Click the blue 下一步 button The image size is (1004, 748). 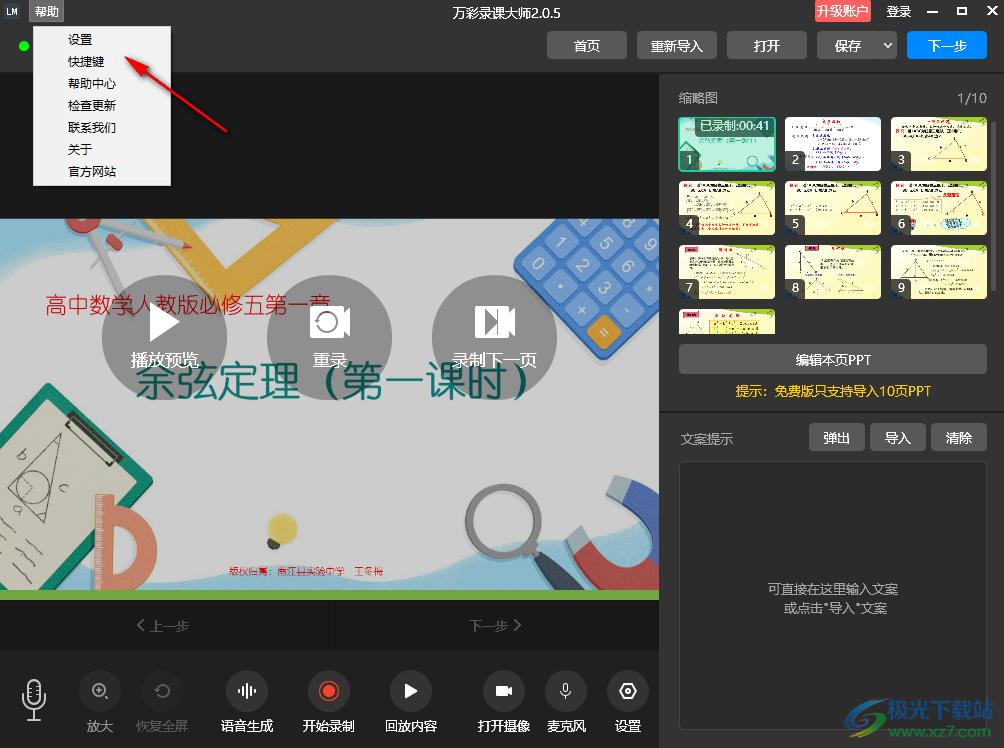coord(946,46)
